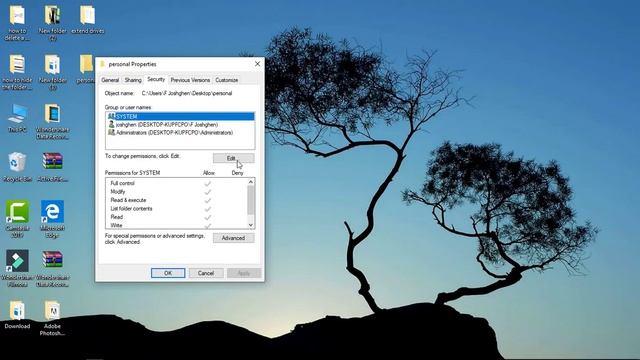
Task: Select the ActiveFile WinRAR archive icon
Action: 53,167
